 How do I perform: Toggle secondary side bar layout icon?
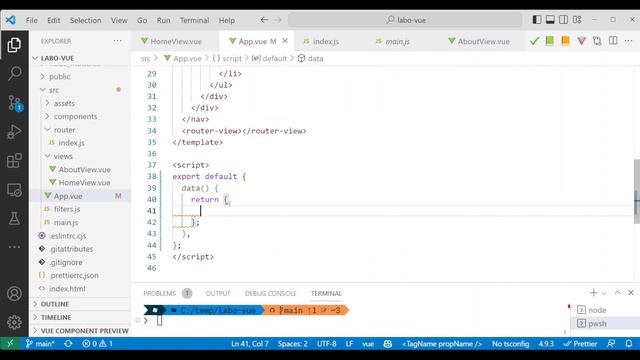click(x=564, y=20)
